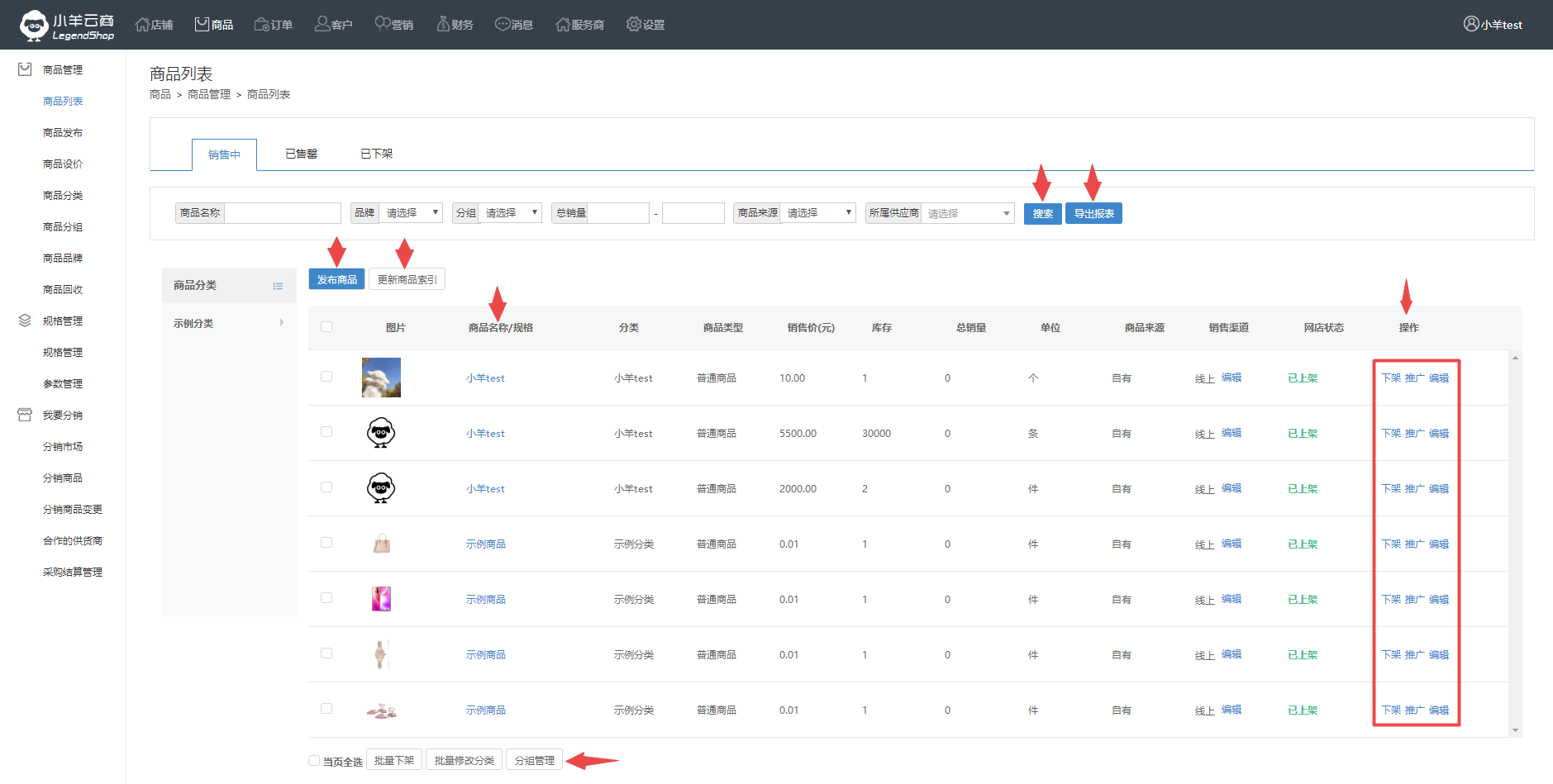
Task: Open the 商品来源 dropdown filter
Action: (817, 213)
